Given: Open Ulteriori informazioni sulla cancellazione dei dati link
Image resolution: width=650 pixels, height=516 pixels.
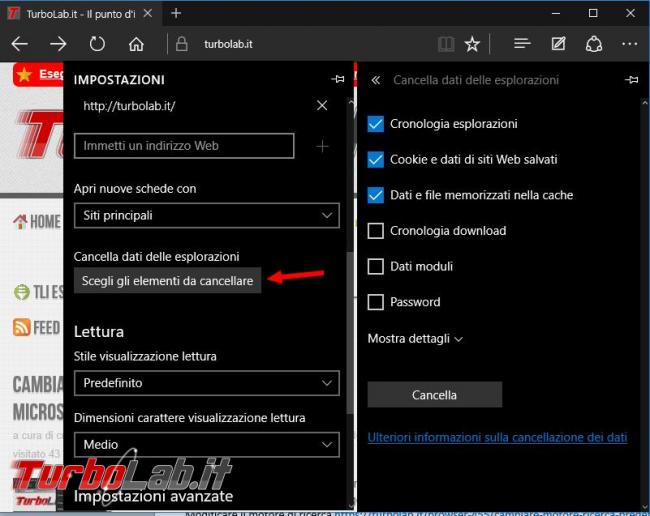Looking at the screenshot, I should point(497,437).
